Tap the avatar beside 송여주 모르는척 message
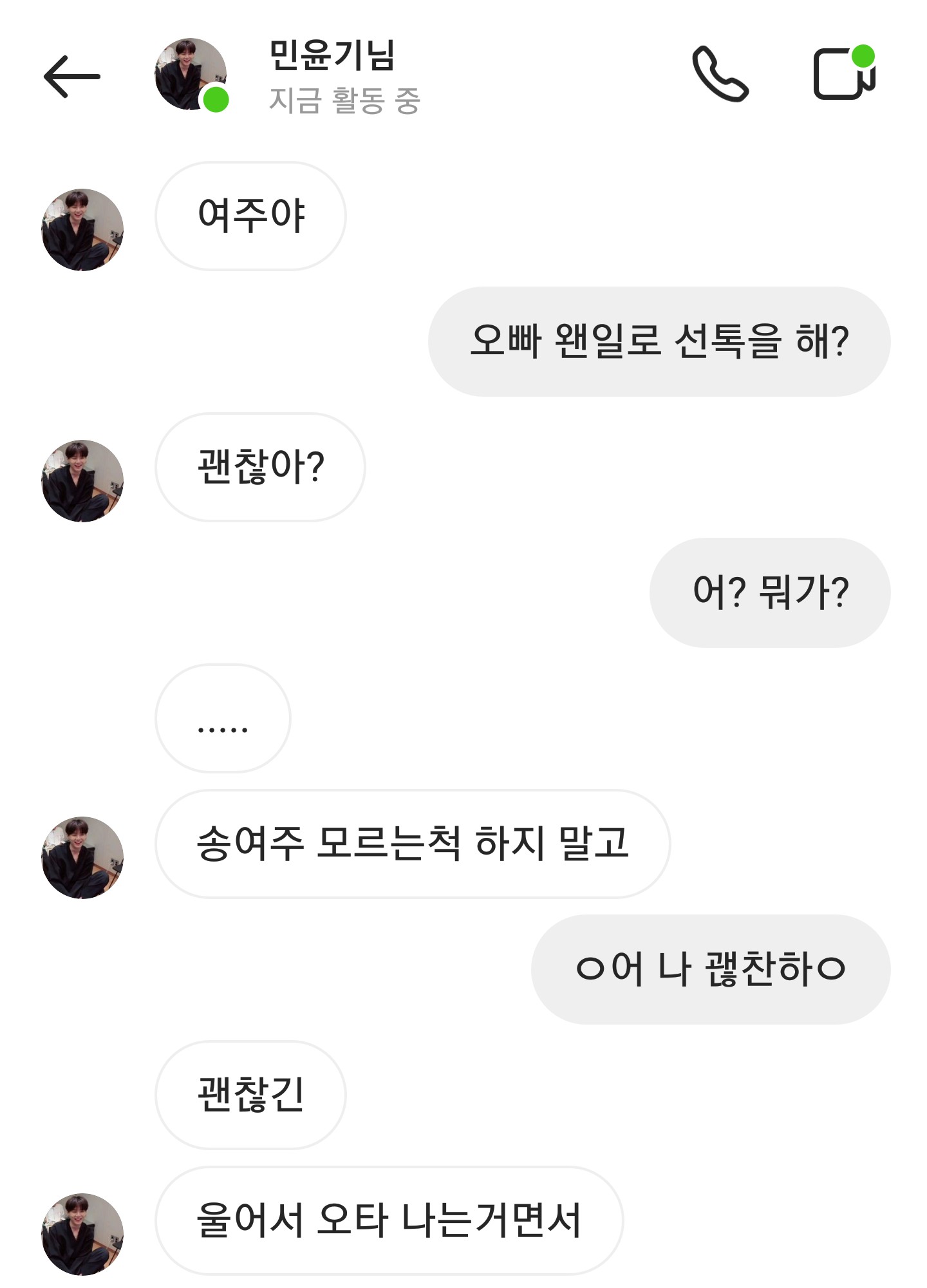927x1288 pixels. [x=82, y=858]
